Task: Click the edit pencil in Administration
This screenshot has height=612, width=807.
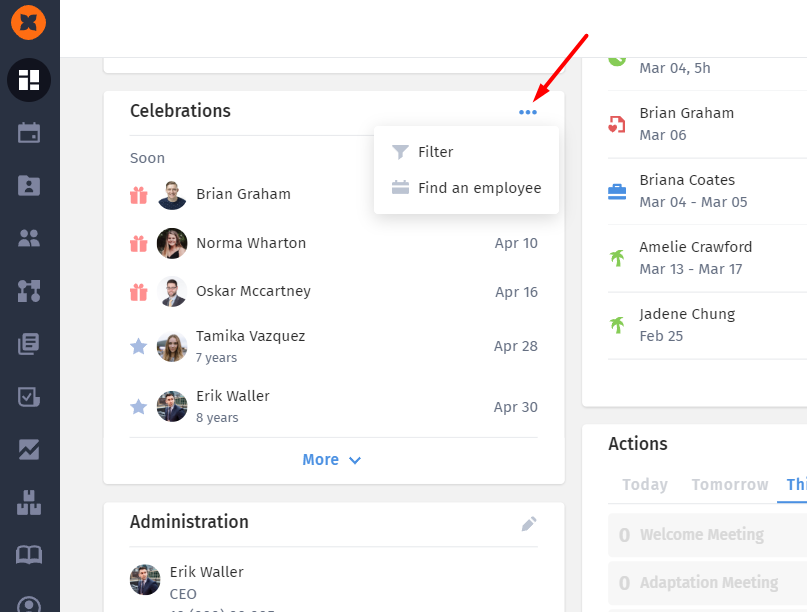Action: 529,523
